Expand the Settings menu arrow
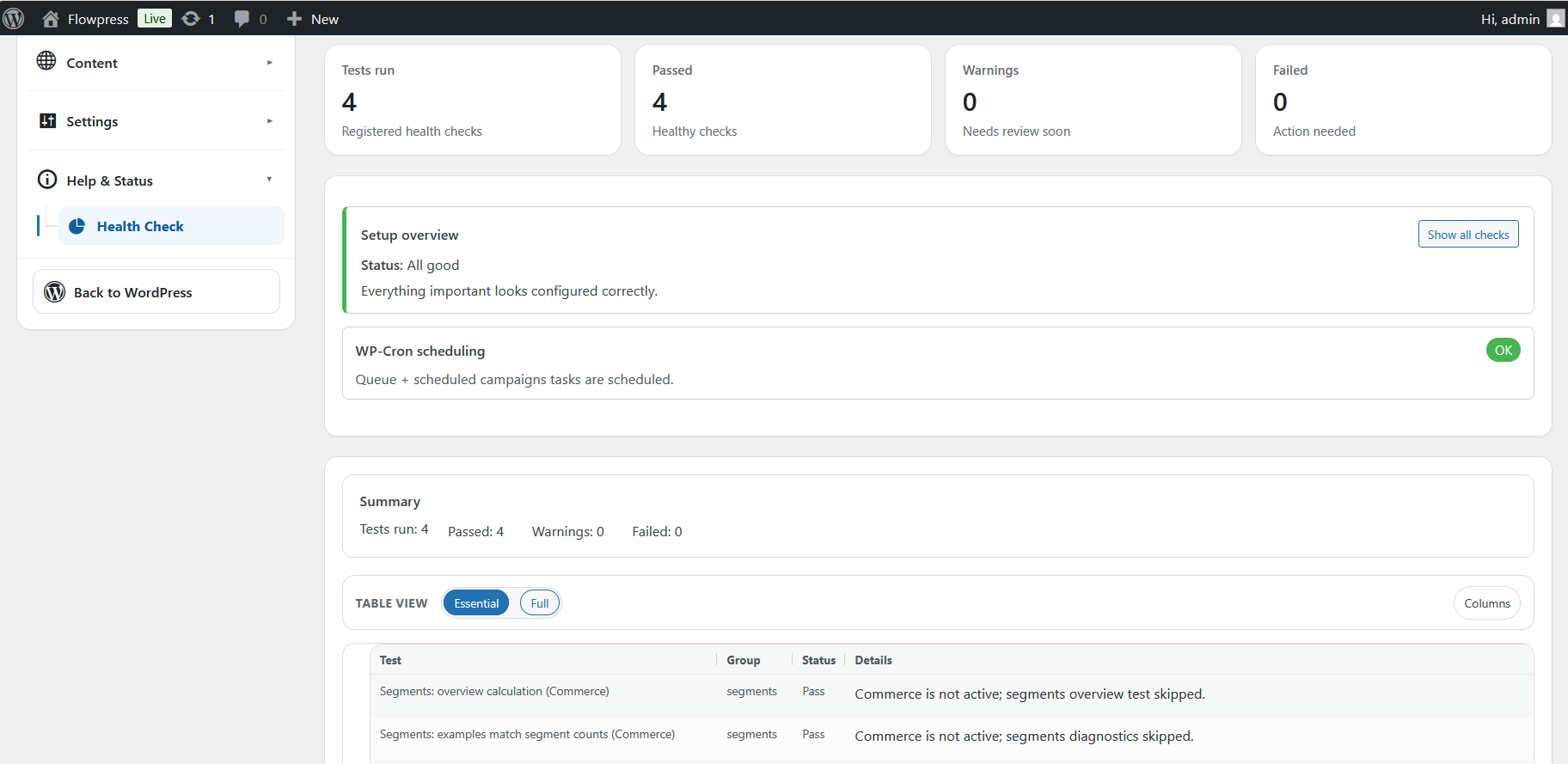This screenshot has width=1568, height=764. click(x=269, y=121)
